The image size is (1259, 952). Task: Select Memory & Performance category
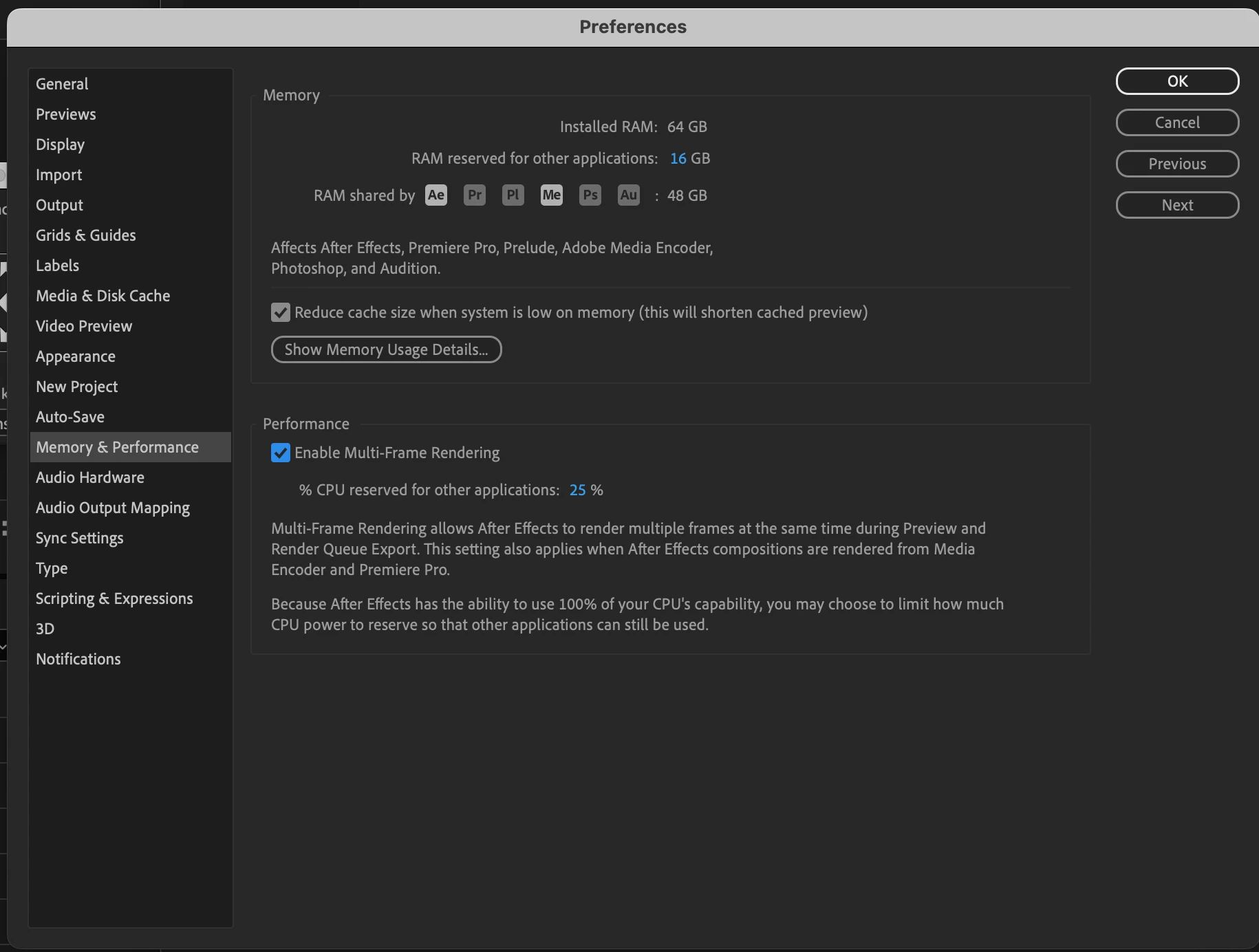(131, 447)
